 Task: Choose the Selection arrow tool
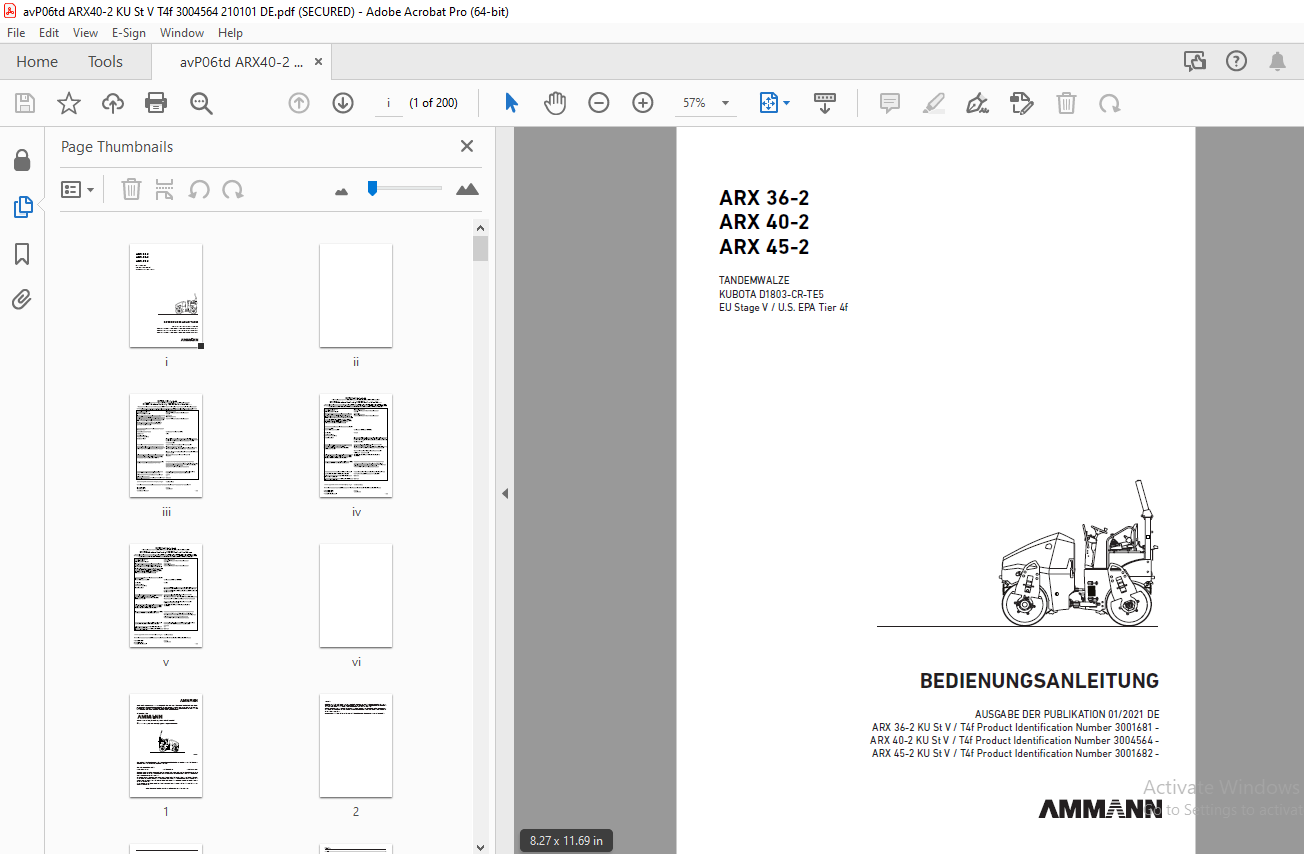[x=511, y=103]
